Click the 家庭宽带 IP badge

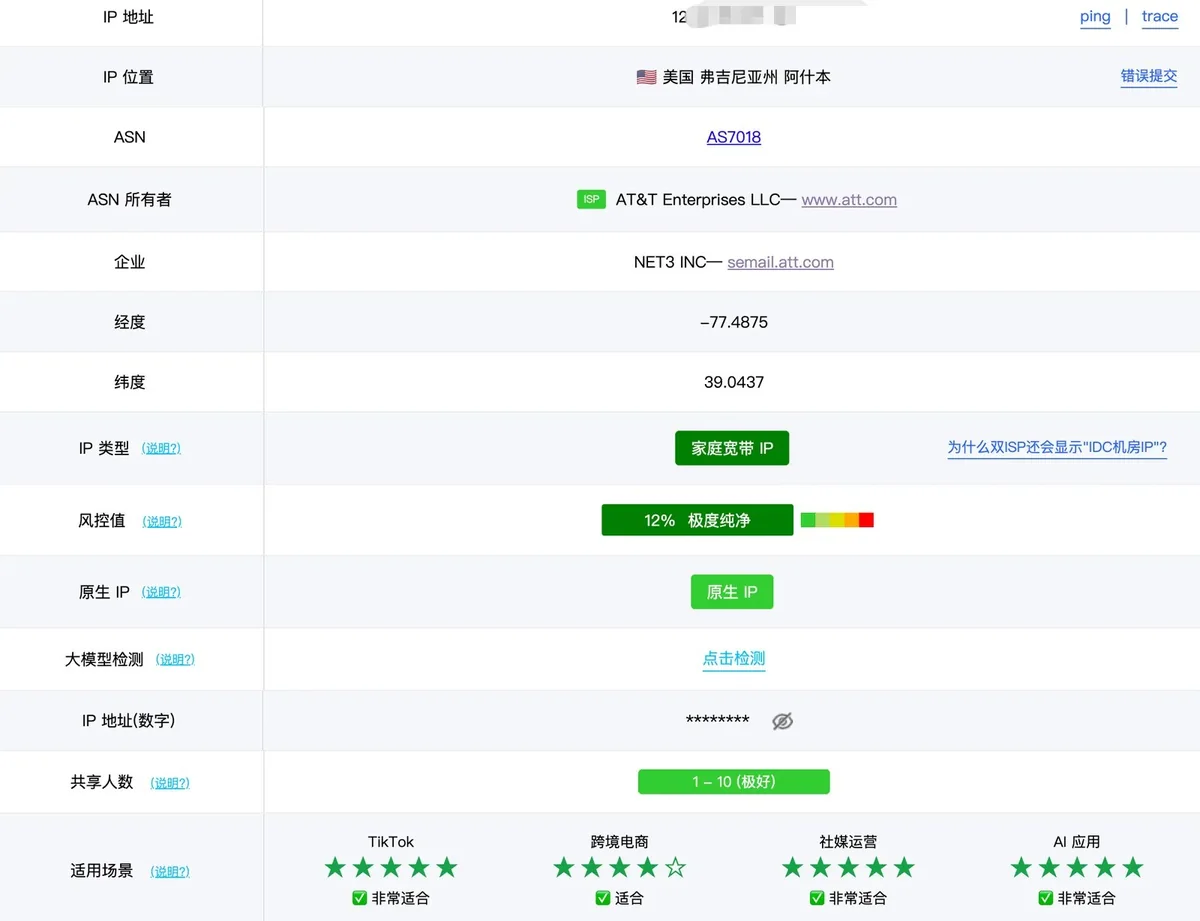point(732,448)
